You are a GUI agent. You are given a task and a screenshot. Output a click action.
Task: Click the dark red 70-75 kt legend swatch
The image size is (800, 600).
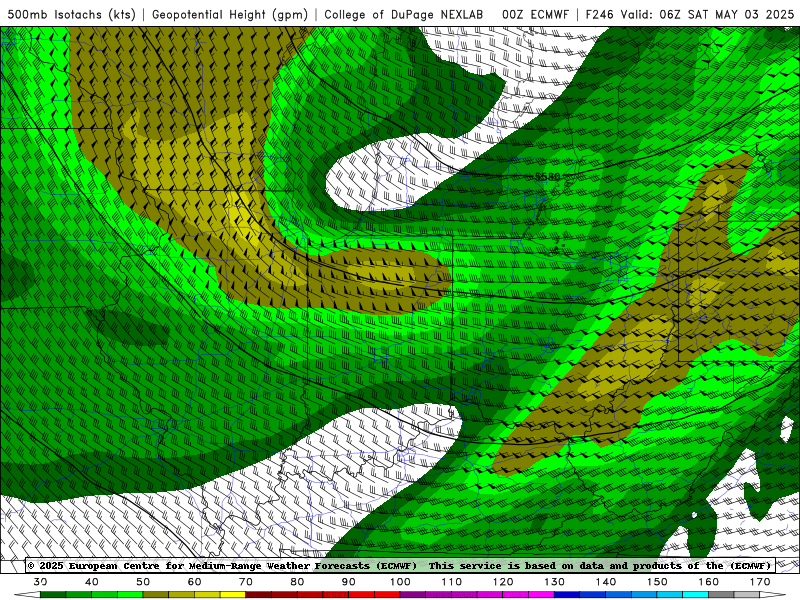(x=259, y=595)
